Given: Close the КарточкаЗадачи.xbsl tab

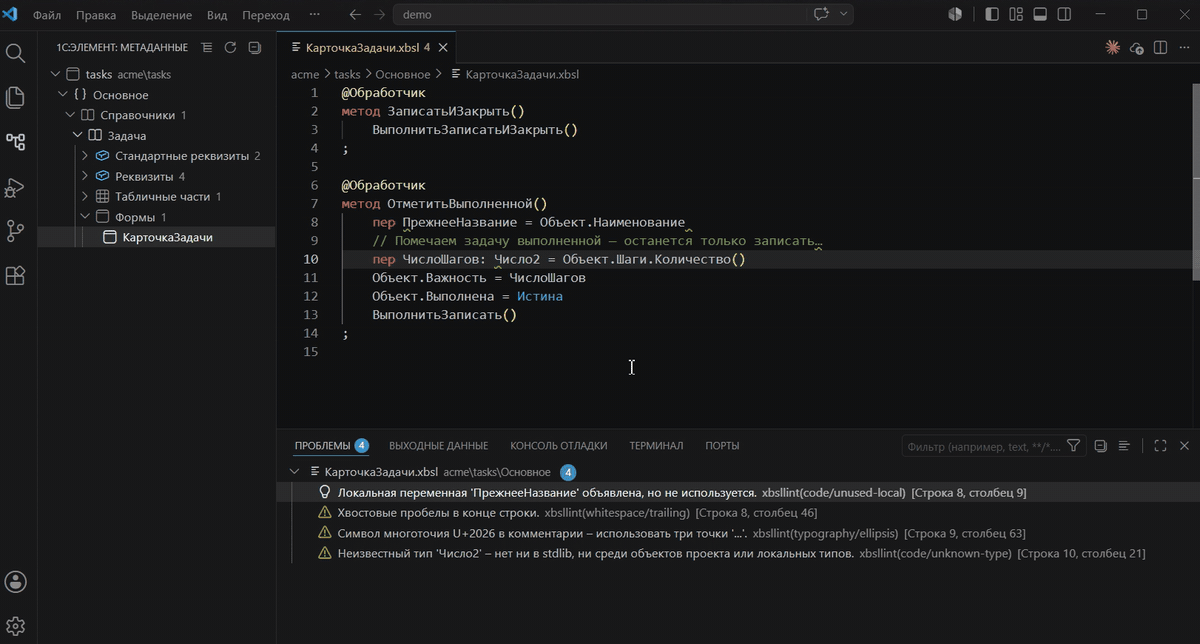Looking at the screenshot, I should point(443,47).
